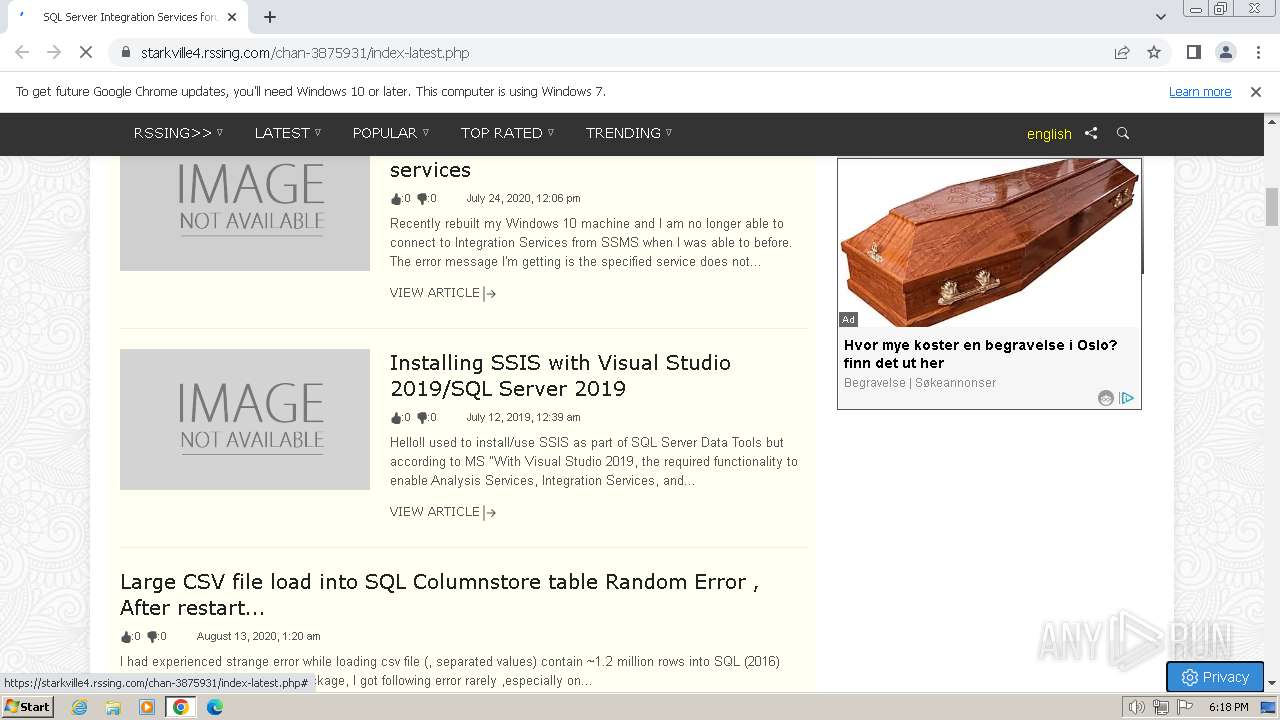Thumbs down the July 24, 2020 article
This screenshot has width=1280, height=720.
[x=422, y=199]
